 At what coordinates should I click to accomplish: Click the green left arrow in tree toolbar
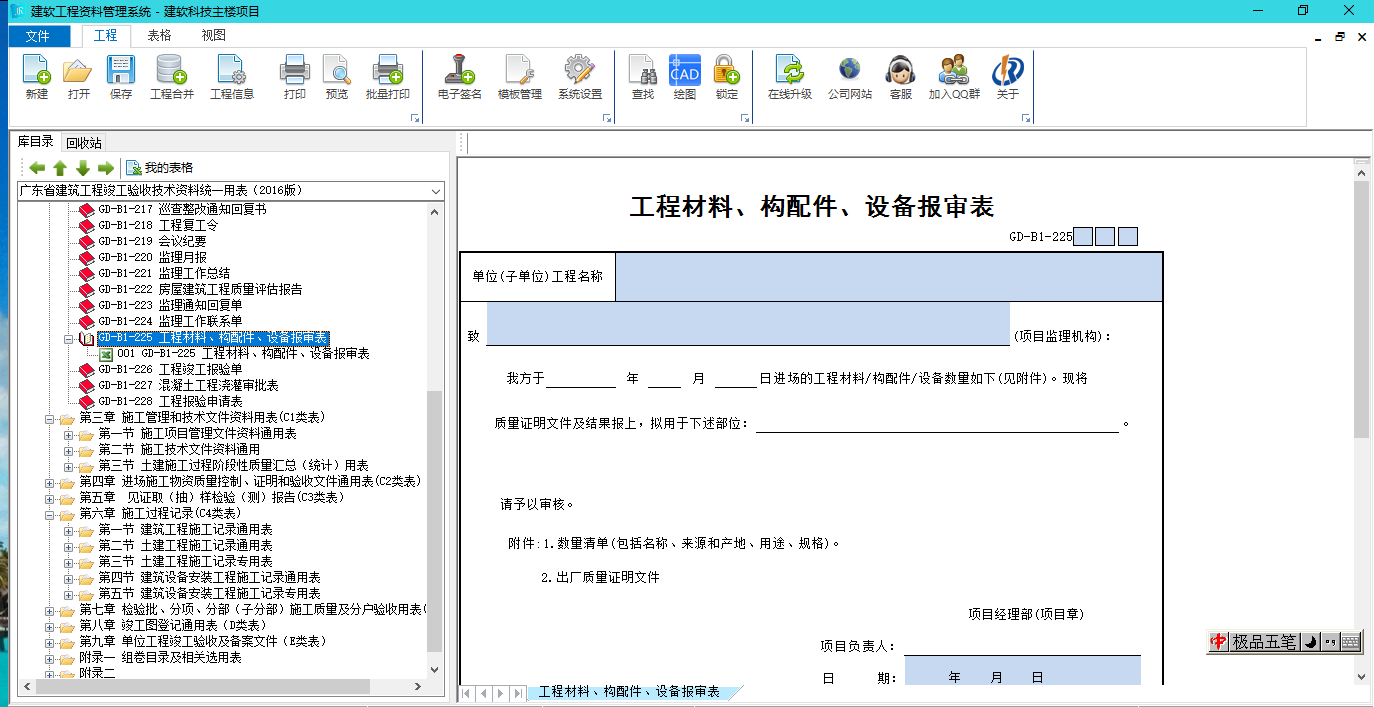point(37,168)
